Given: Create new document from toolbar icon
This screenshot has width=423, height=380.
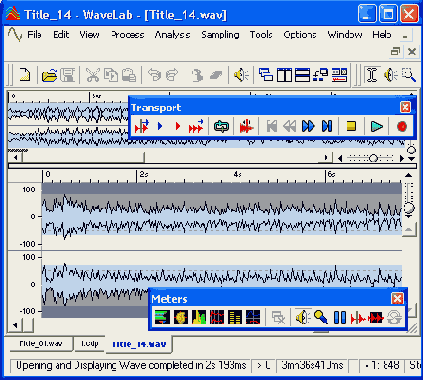Looking at the screenshot, I should [25, 75].
